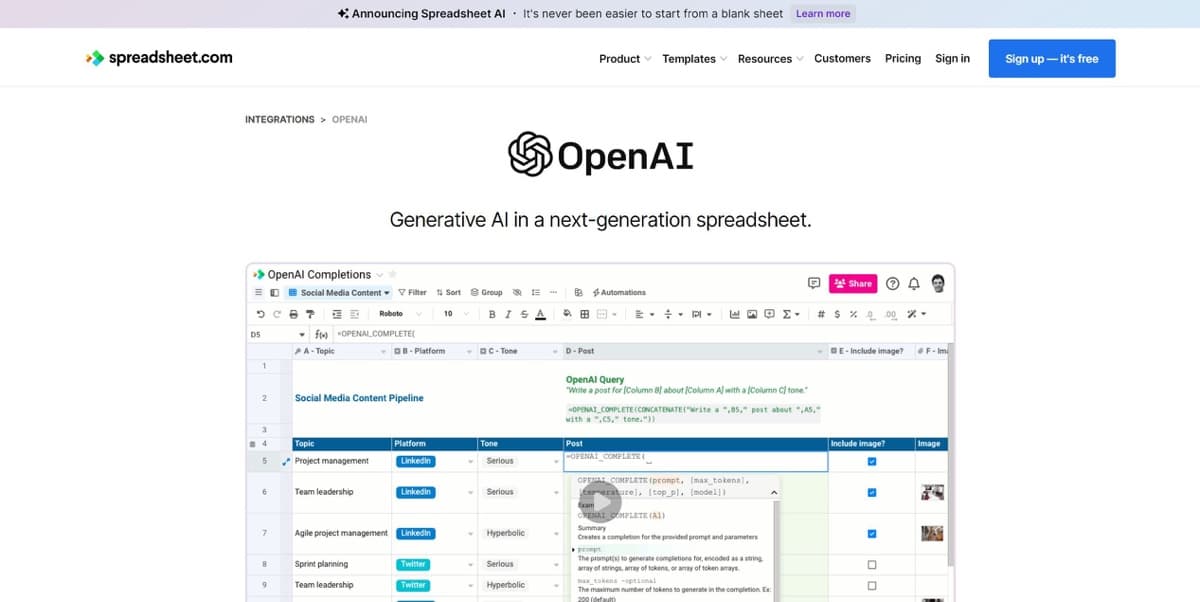Go to INTEGRATIONS breadcrumb link
Screen dimensions: 1200x602
tap(280, 119)
